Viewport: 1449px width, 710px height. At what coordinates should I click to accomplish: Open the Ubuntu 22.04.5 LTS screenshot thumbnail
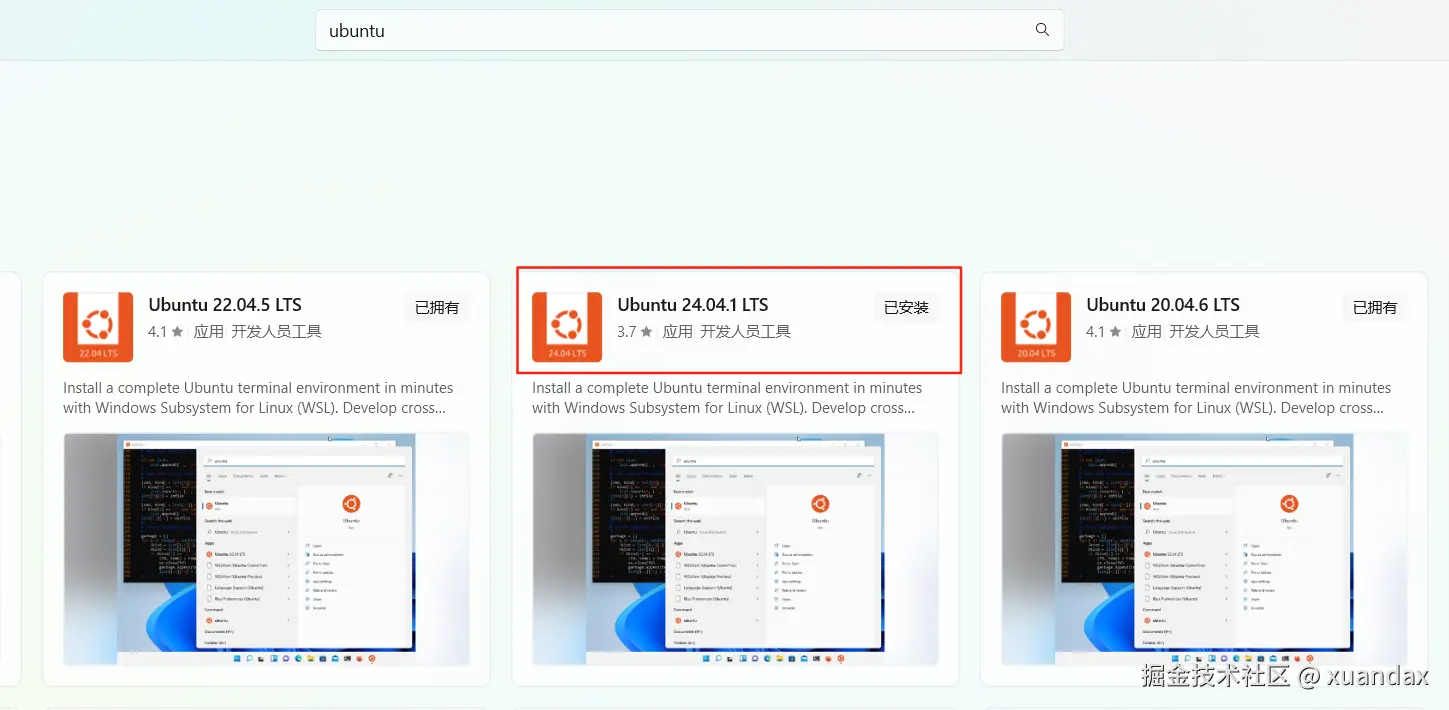click(266, 549)
